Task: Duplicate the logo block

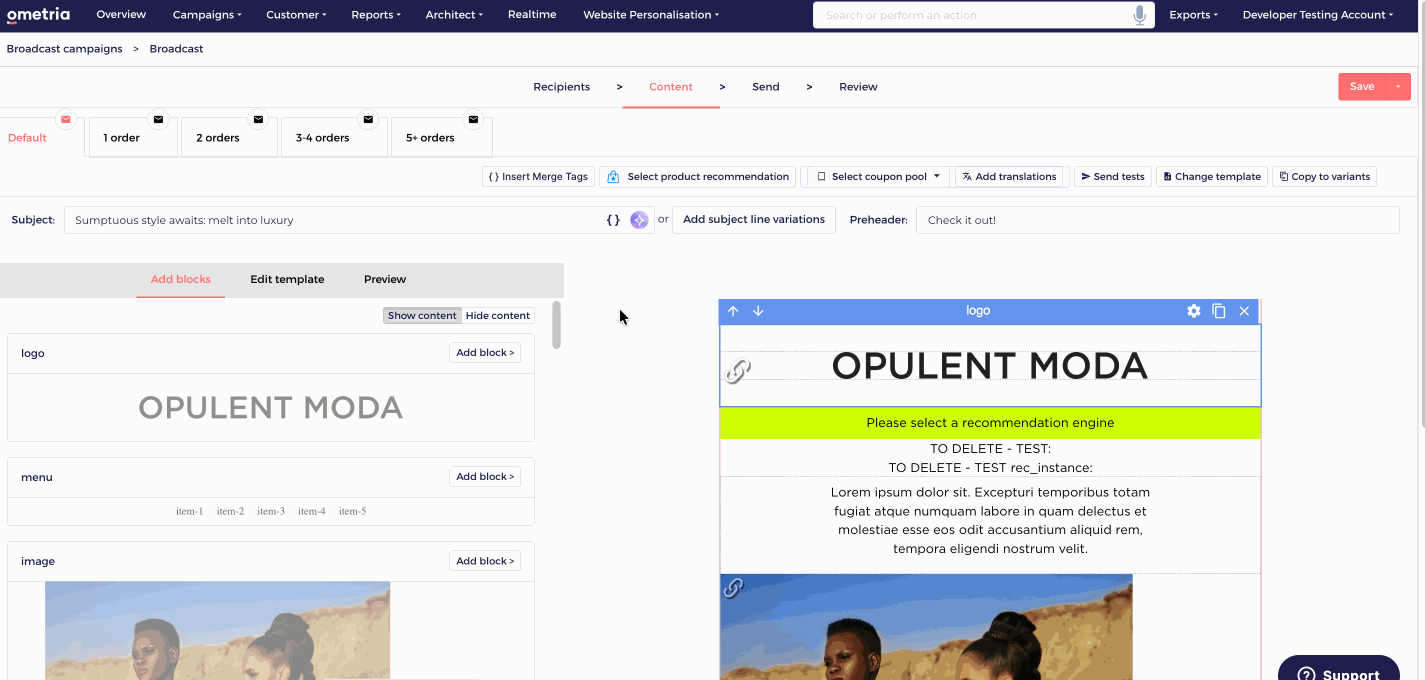Action: click(1219, 311)
